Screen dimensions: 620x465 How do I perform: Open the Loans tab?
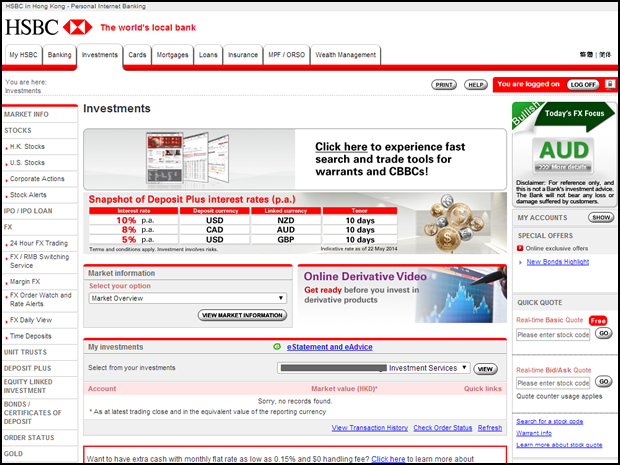click(208, 55)
